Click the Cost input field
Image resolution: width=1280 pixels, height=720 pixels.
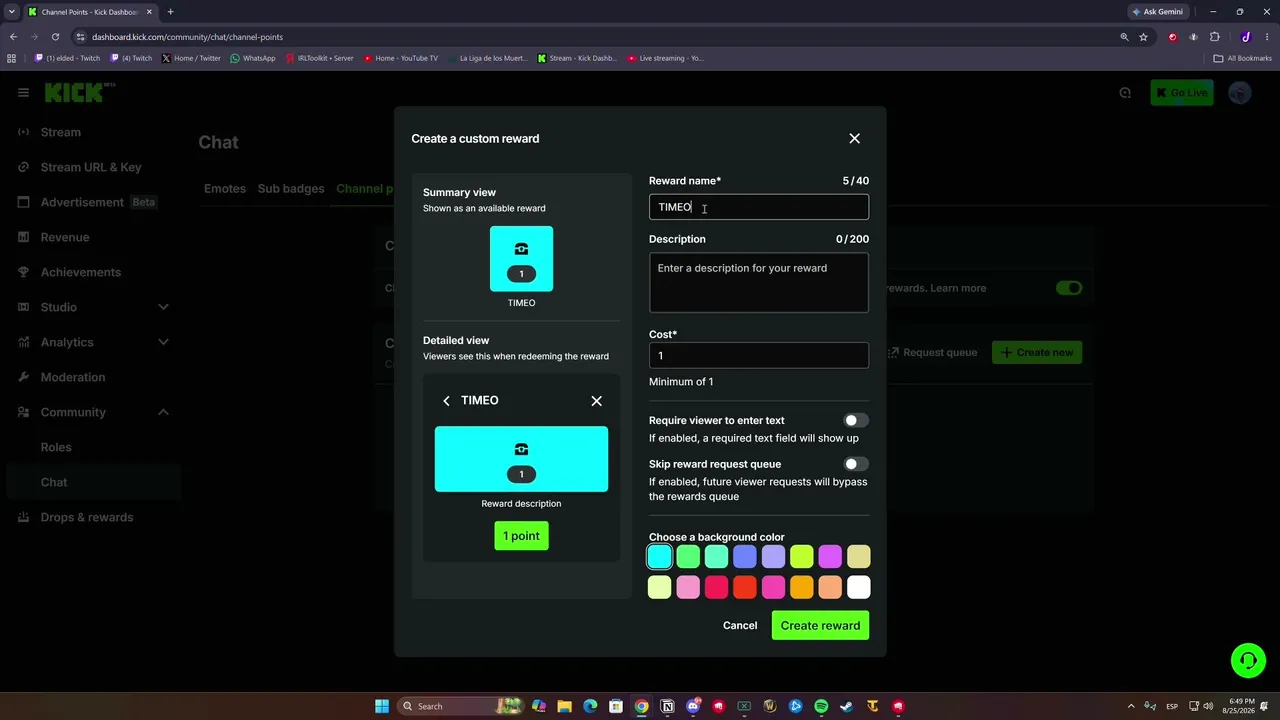759,356
